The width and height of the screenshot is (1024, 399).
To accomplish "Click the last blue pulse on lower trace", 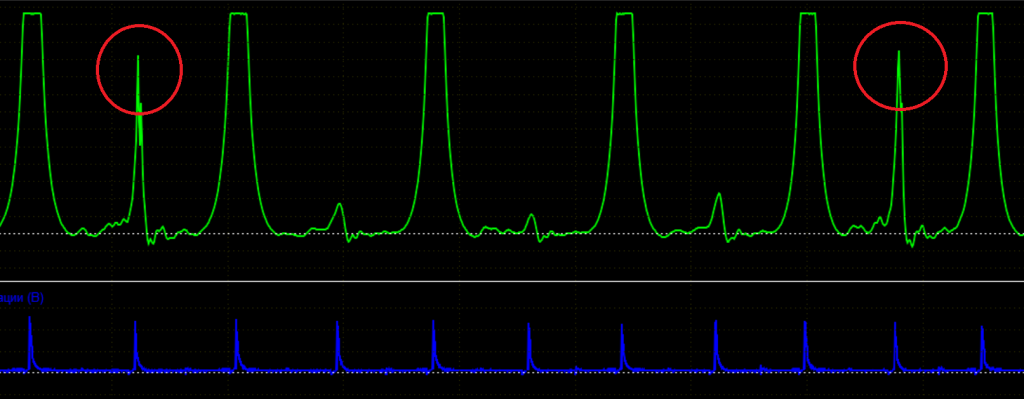I will (x=982, y=349).
